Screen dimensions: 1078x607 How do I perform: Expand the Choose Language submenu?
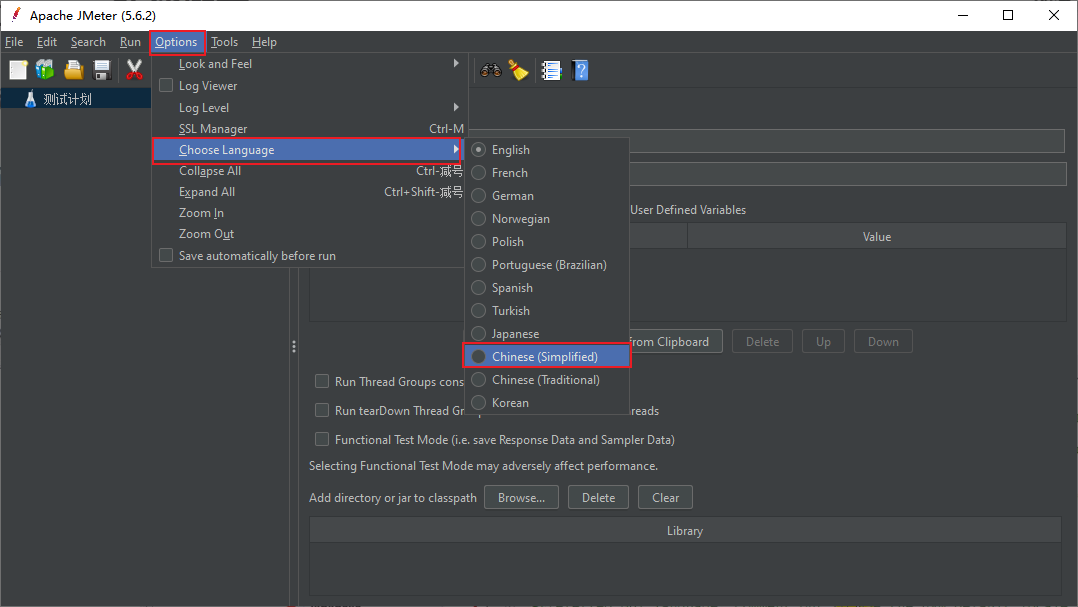pyautogui.click(x=307, y=150)
